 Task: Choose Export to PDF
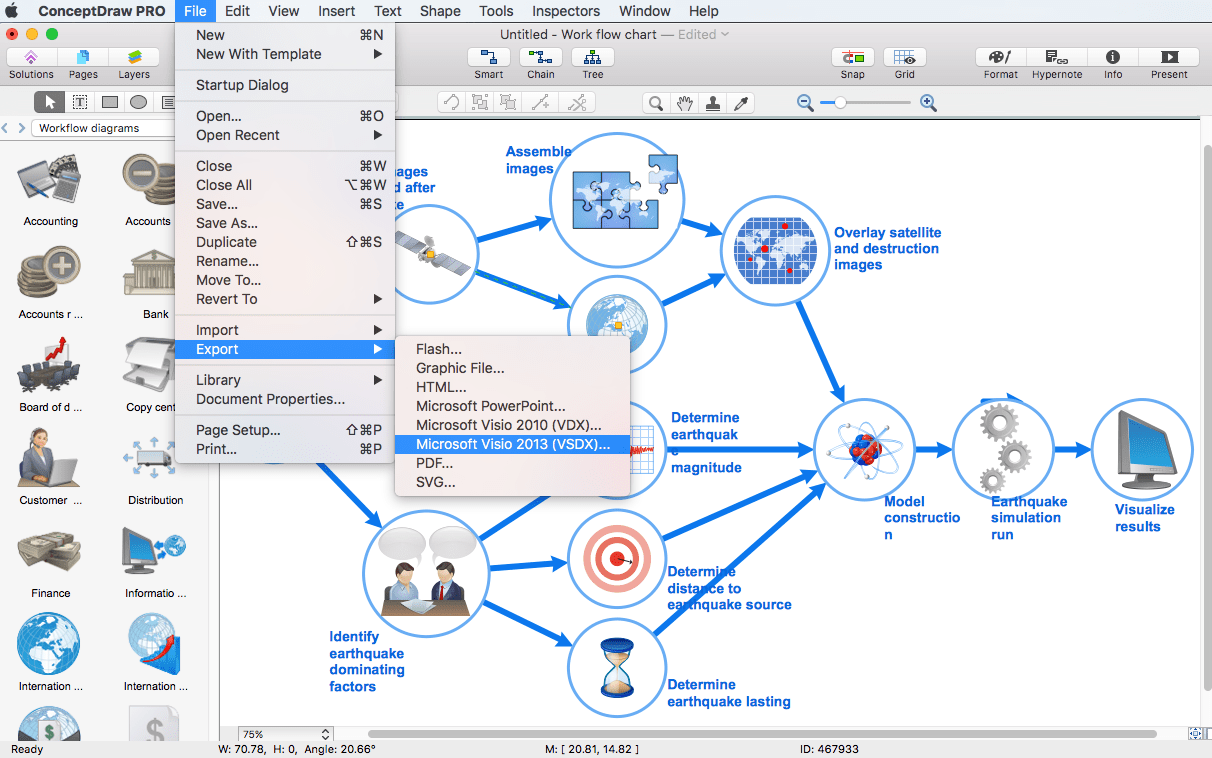pos(513,463)
